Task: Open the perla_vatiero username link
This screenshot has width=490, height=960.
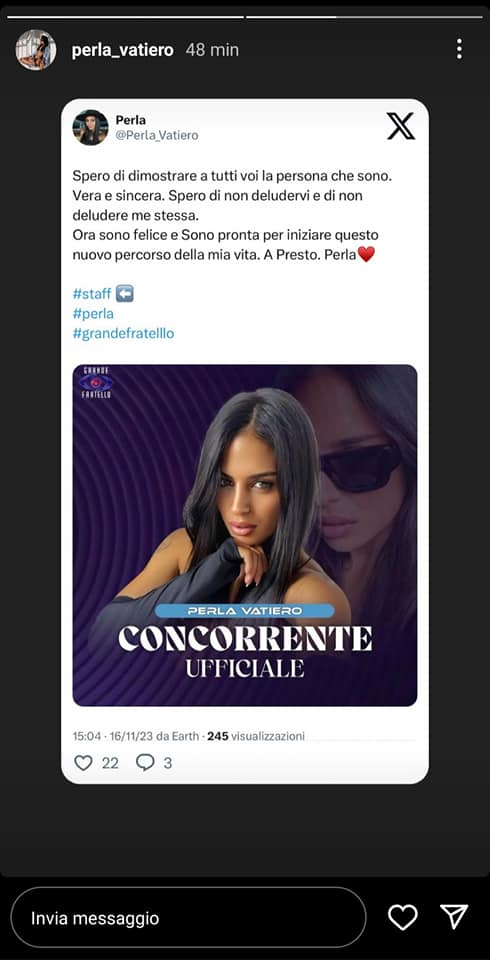Action: pyautogui.click(x=122, y=50)
